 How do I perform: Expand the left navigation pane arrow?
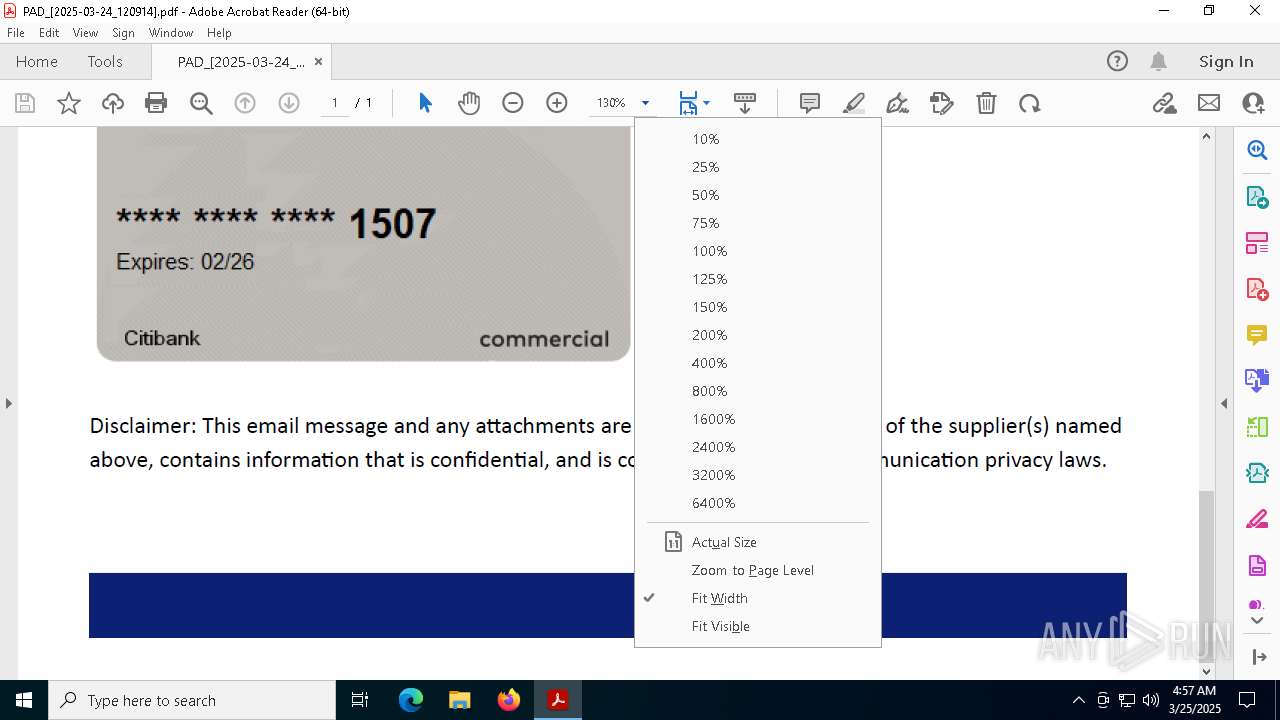coord(8,403)
